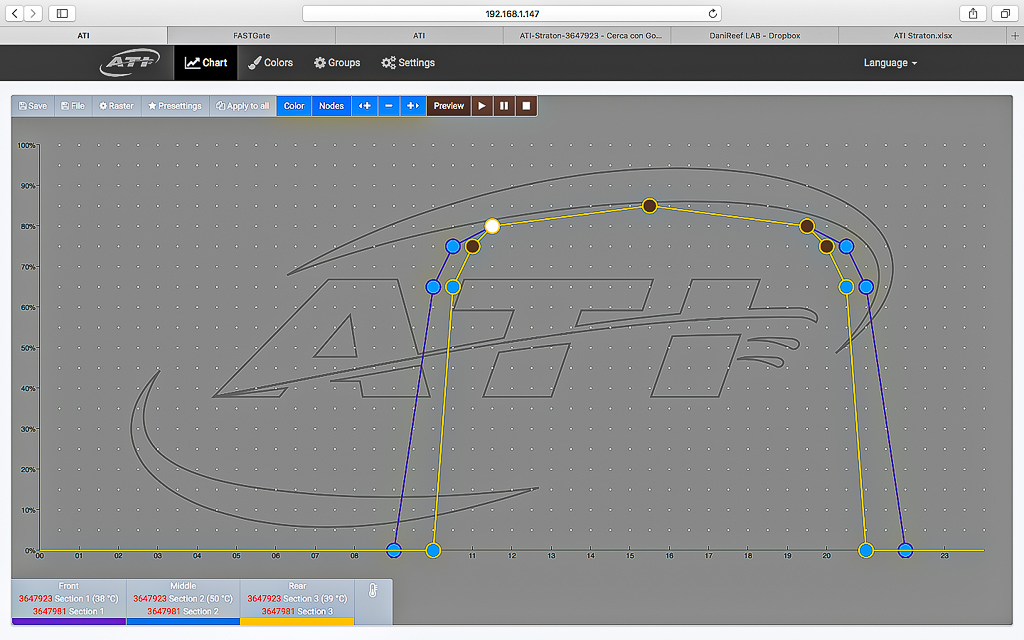The image size is (1024, 640).
Task: Select the purple-line node at 10:30, 75%
Action: tap(453, 246)
